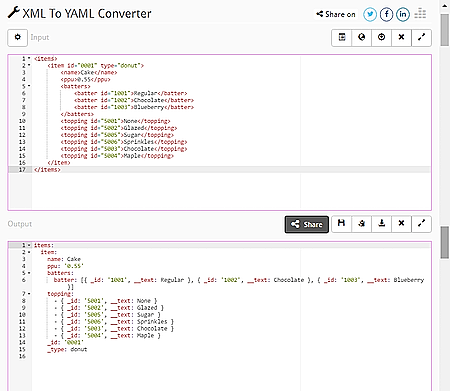Viewport: 450px width, 391px height.
Task: Click the Input label
Action: tap(40, 37)
